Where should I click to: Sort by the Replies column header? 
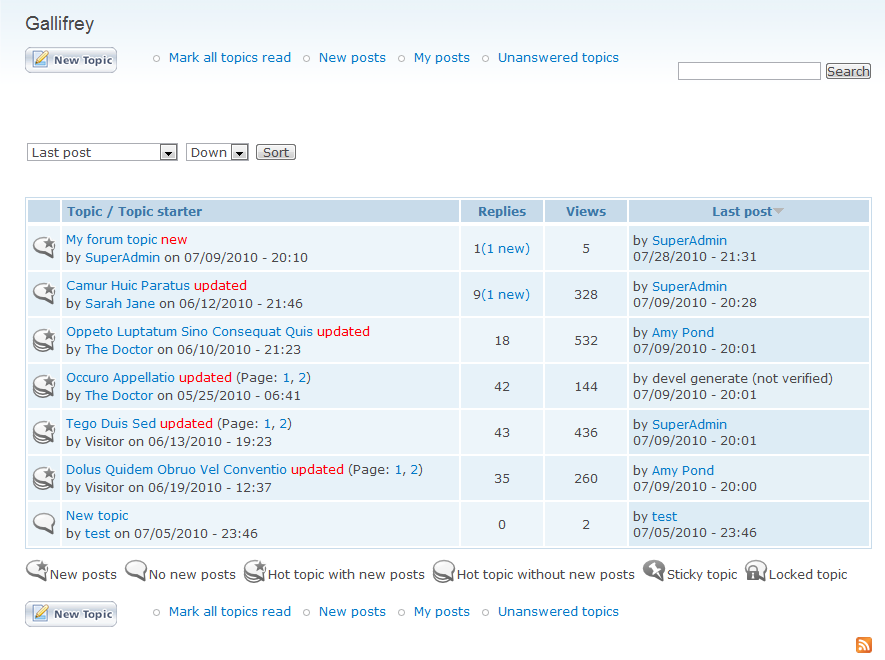[x=502, y=211]
